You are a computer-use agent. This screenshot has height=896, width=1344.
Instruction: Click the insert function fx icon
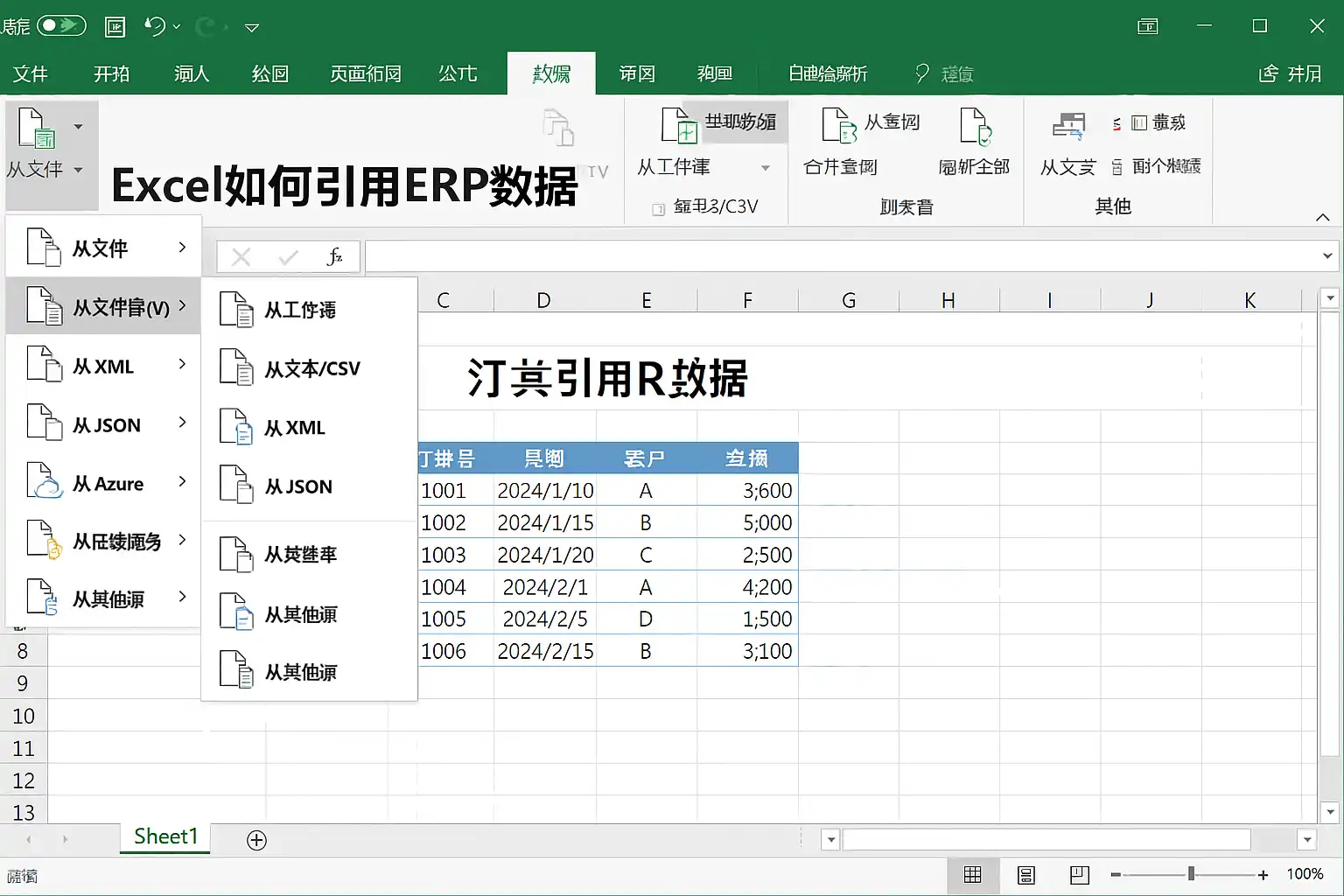tap(334, 257)
